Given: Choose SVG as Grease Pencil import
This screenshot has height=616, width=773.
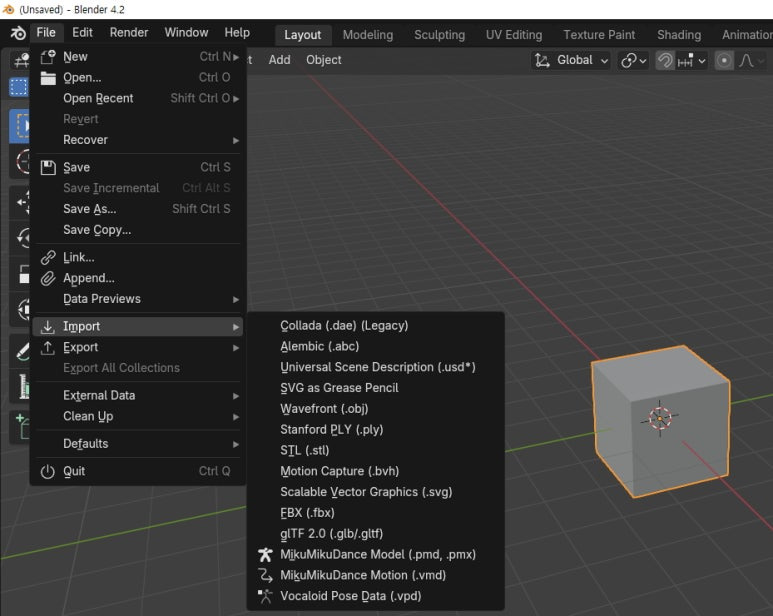Looking at the screenshot, I should tap(375, 388).
